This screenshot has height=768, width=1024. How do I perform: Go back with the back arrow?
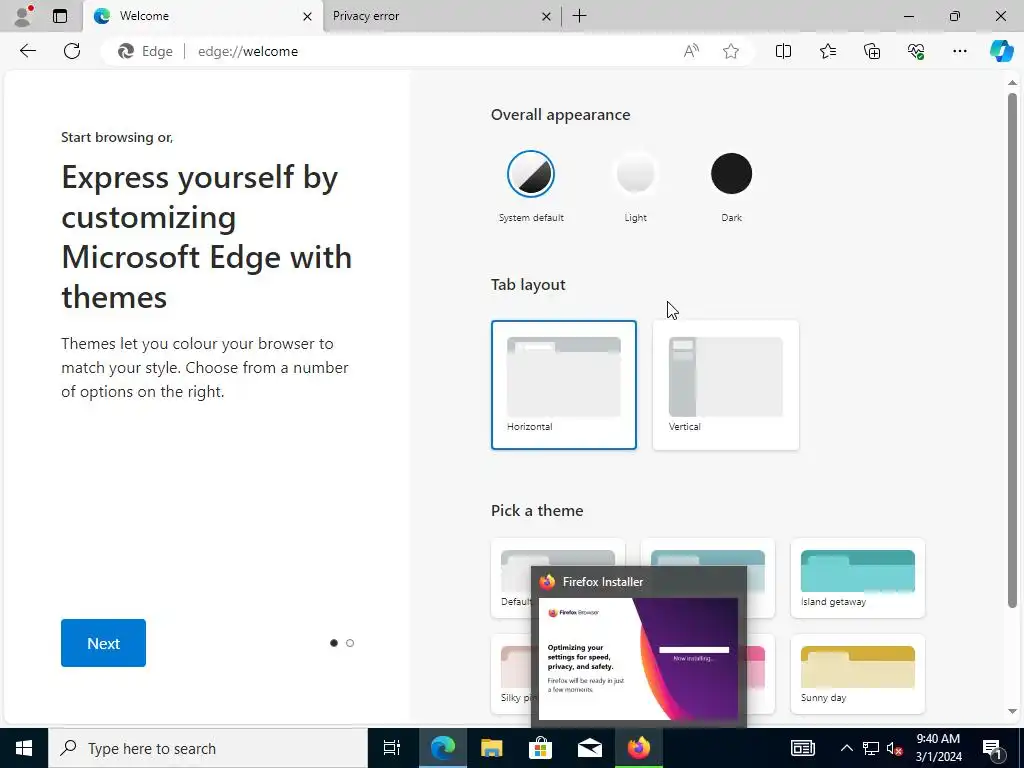(27, 51)
